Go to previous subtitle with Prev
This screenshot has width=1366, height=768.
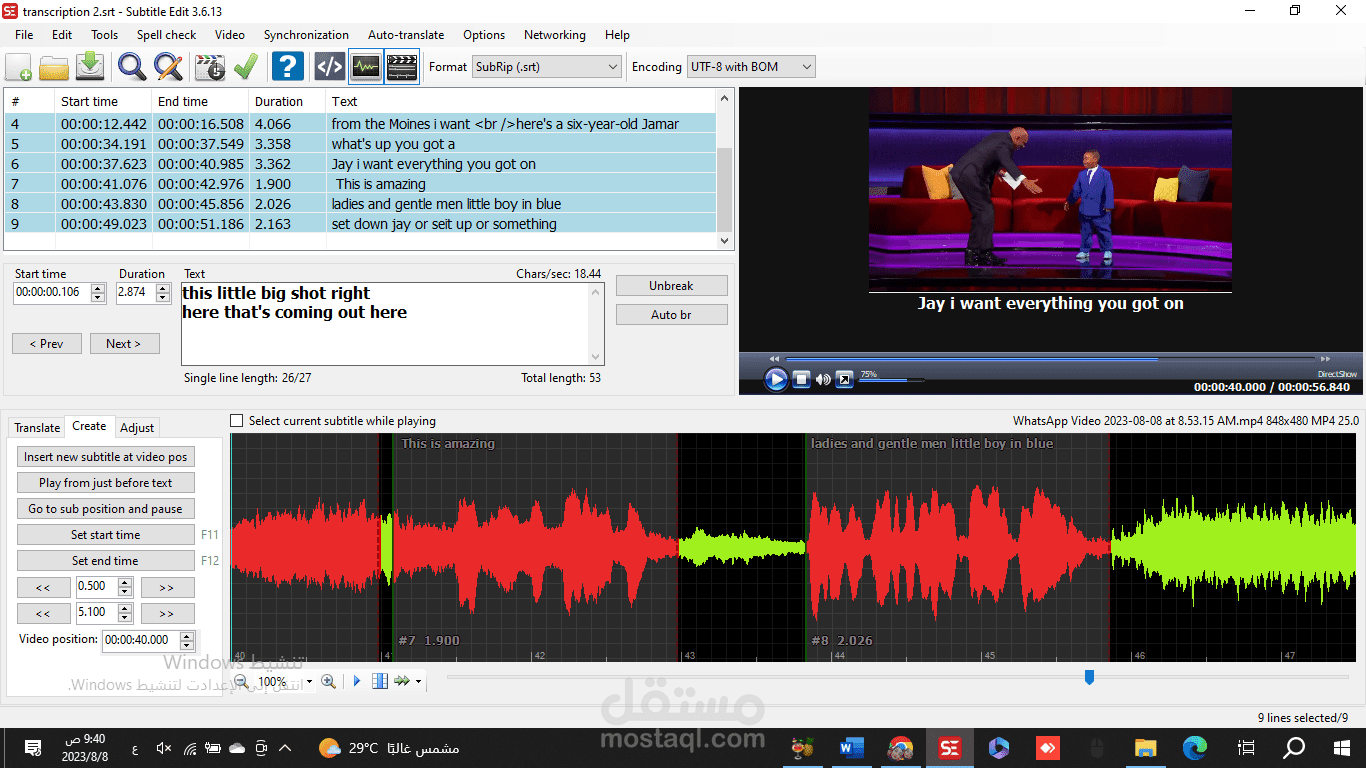47,343
